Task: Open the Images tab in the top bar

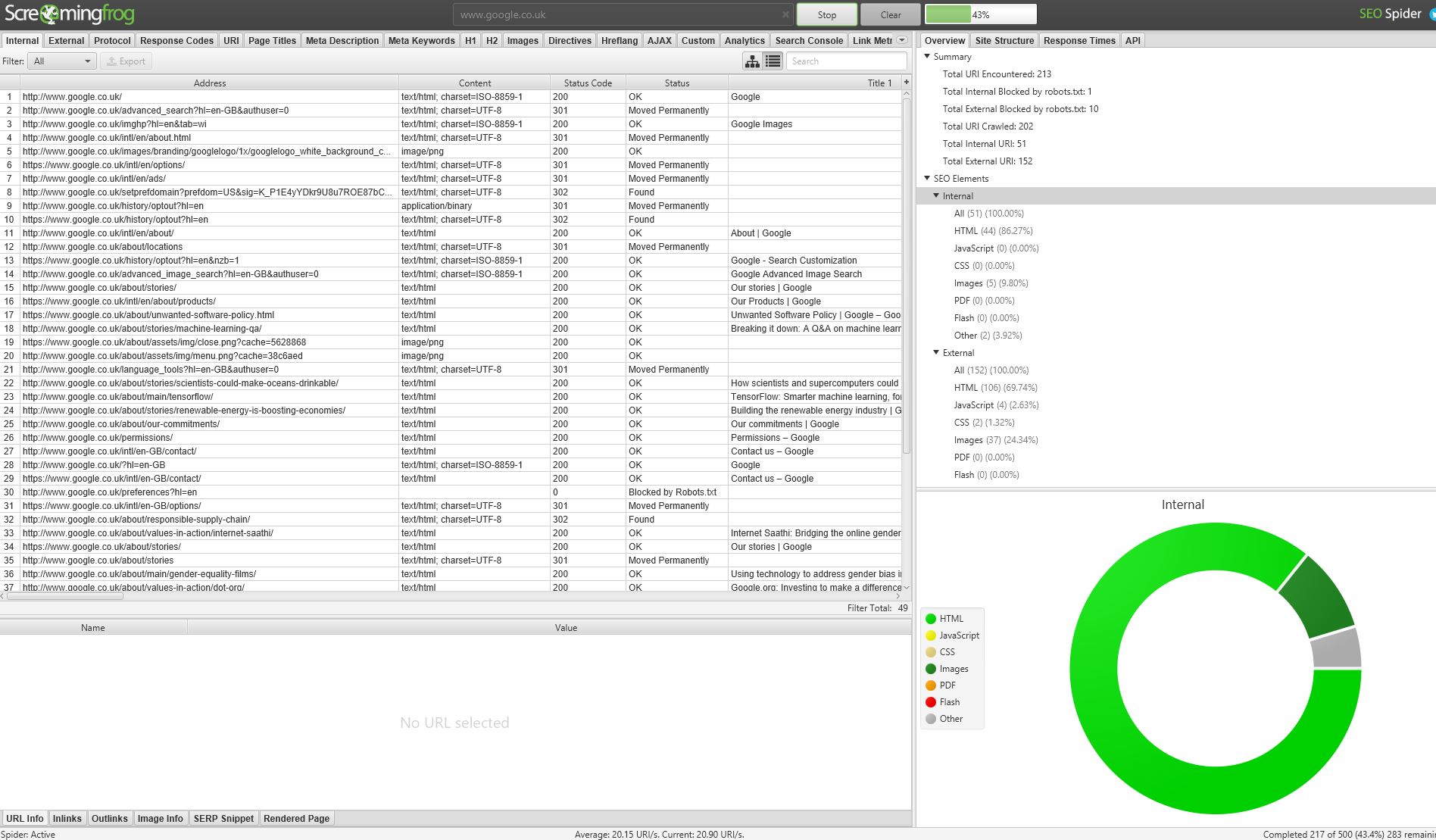Action: click(x=523, y=41)
